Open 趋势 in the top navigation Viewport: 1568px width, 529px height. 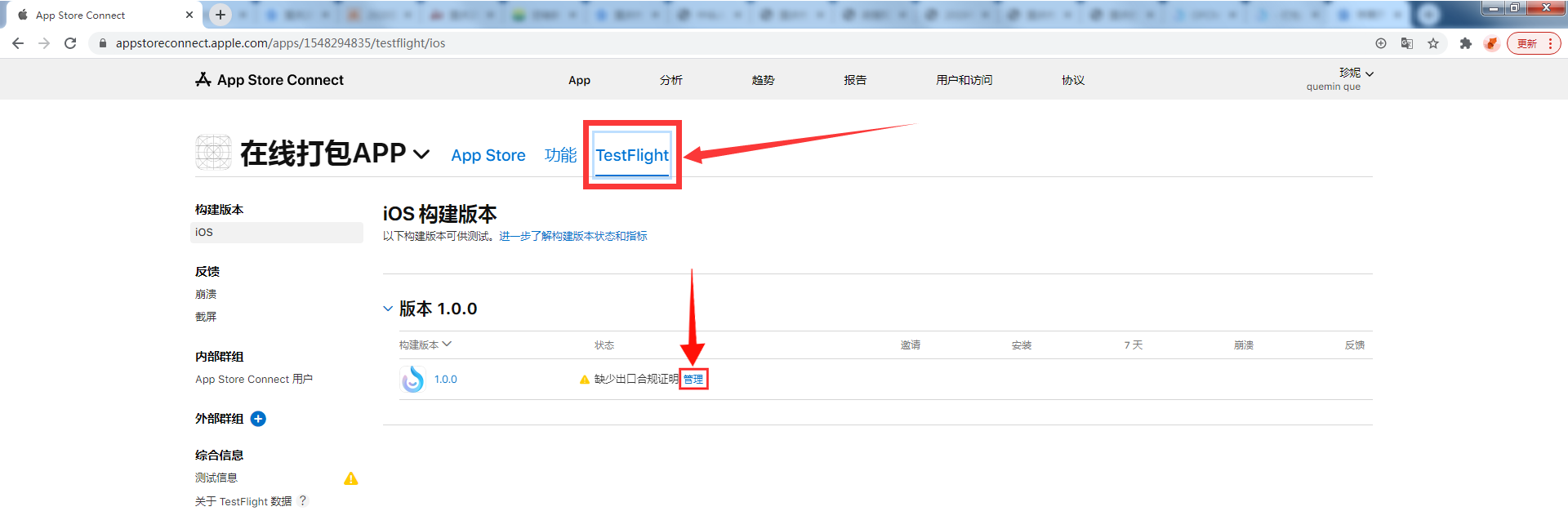click(763, 80)
